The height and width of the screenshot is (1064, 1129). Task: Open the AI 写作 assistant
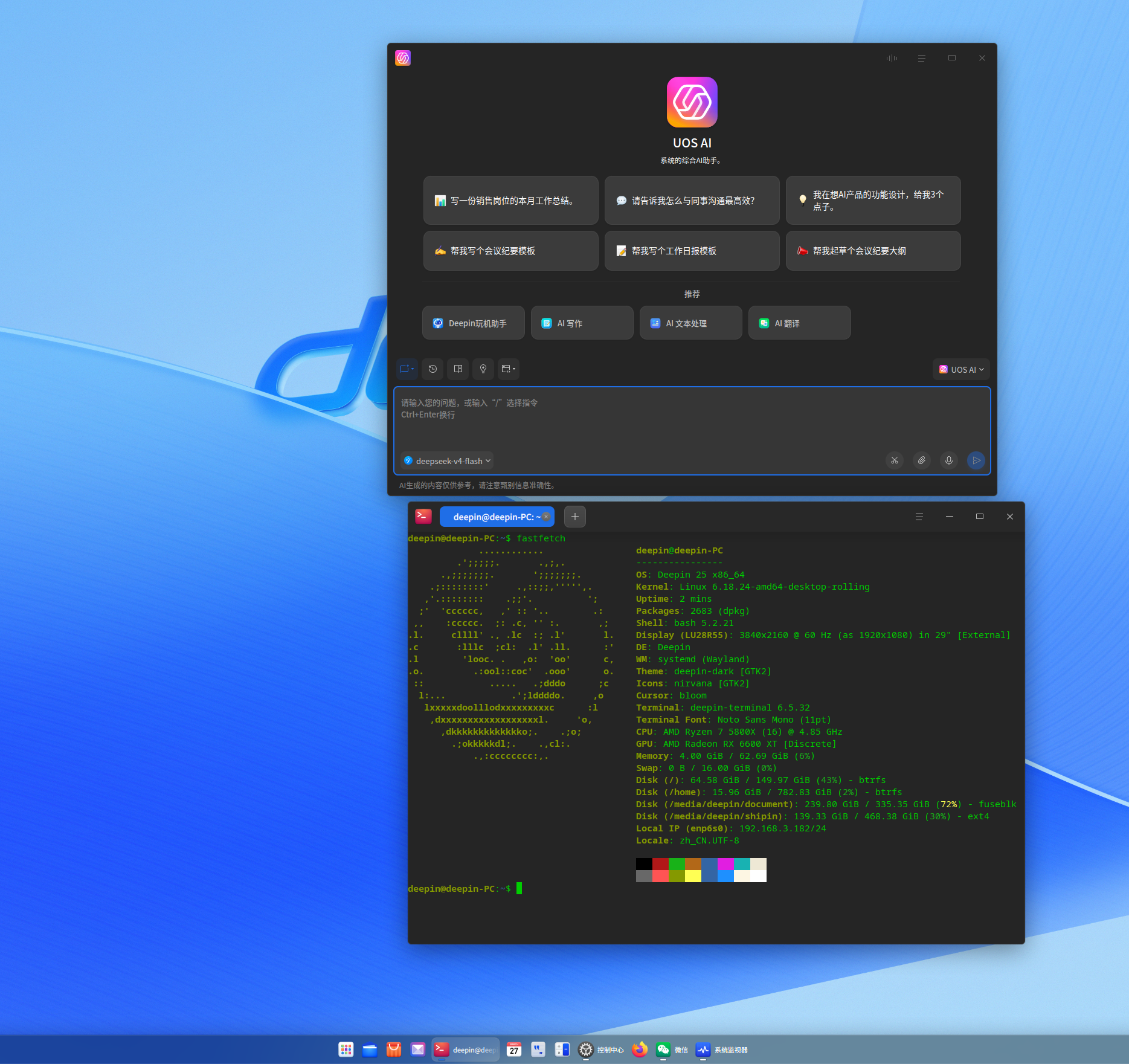point(582,323)
